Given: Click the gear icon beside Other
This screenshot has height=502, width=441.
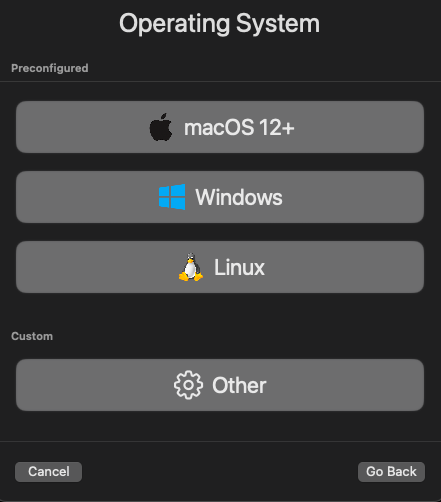Looking at the screenshot, I should coord(188,385).
